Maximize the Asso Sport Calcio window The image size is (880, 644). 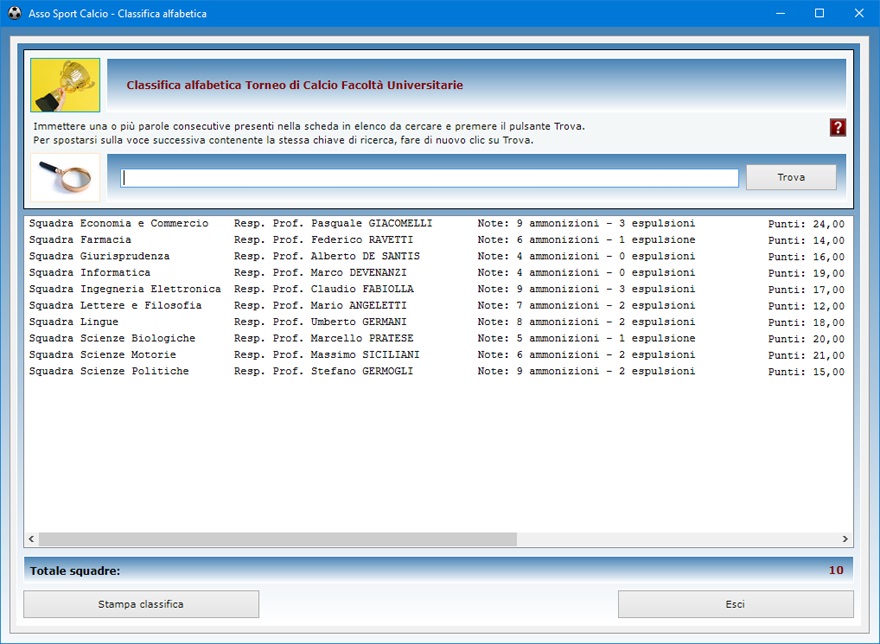coord(819,13)
